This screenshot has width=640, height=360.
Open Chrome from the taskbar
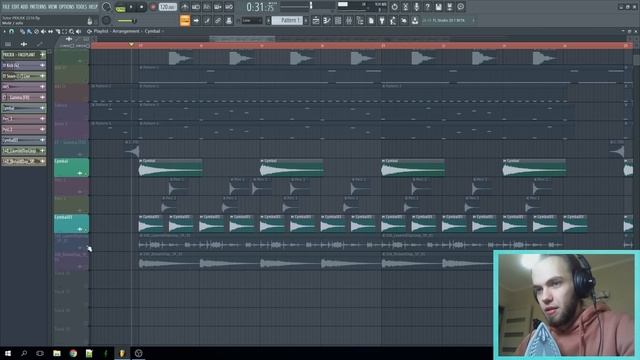tap(73, 353)
